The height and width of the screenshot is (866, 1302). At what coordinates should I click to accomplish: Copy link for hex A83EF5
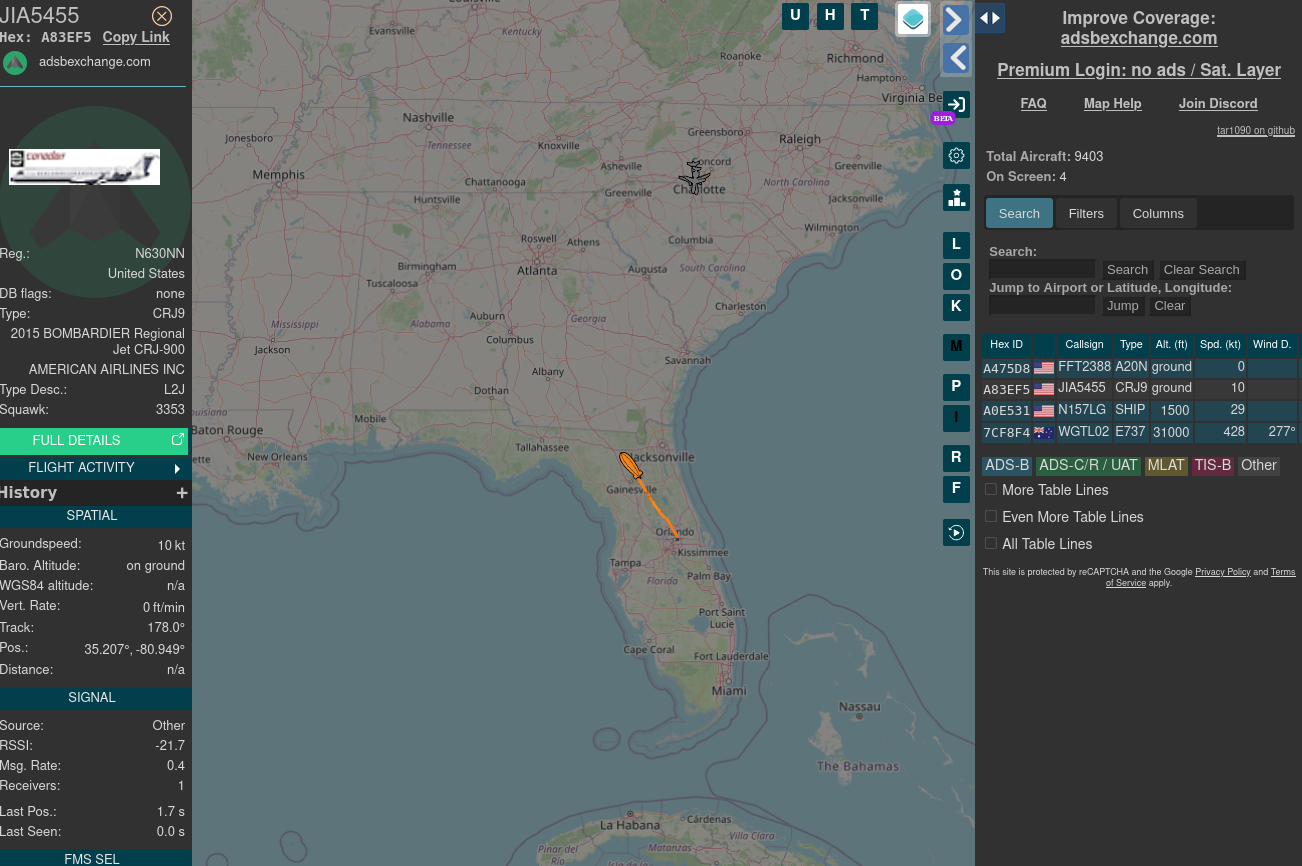[x=136, y=37]
